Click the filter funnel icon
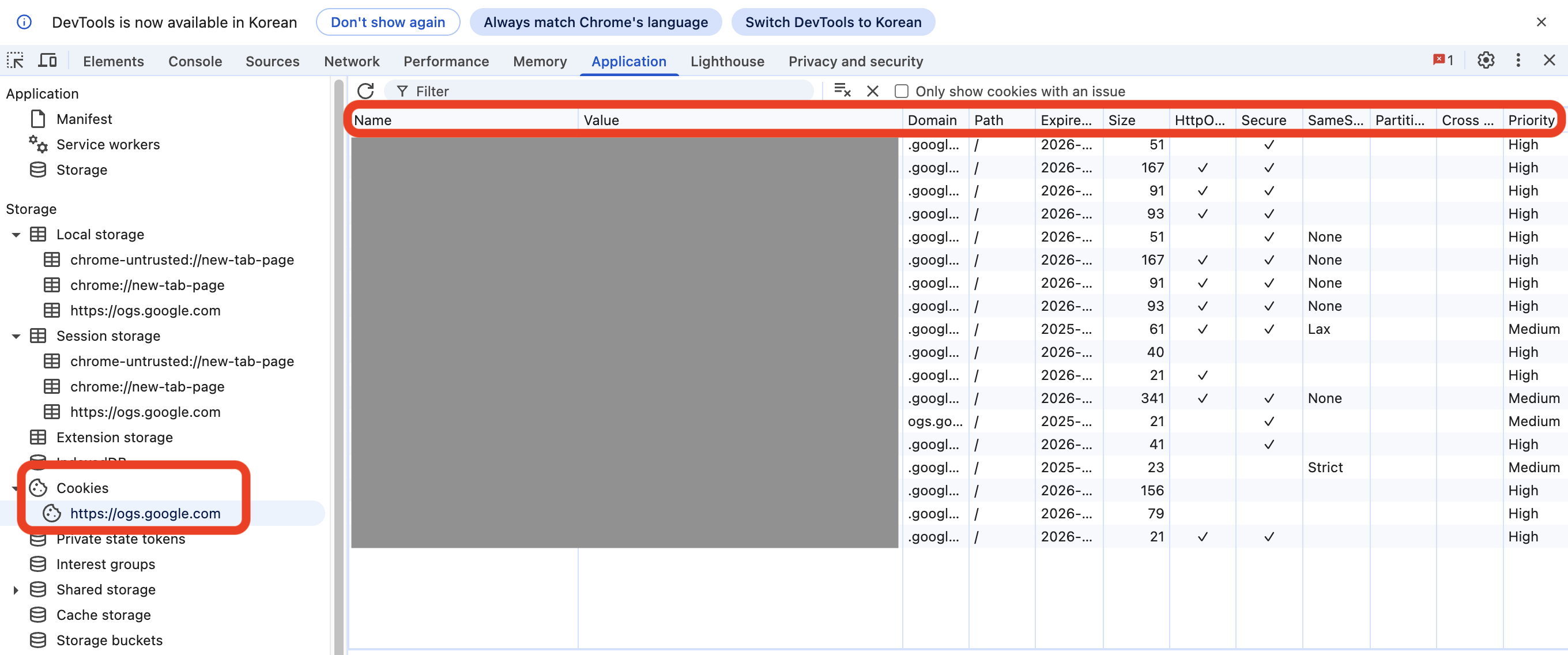 tap(402, 91)
